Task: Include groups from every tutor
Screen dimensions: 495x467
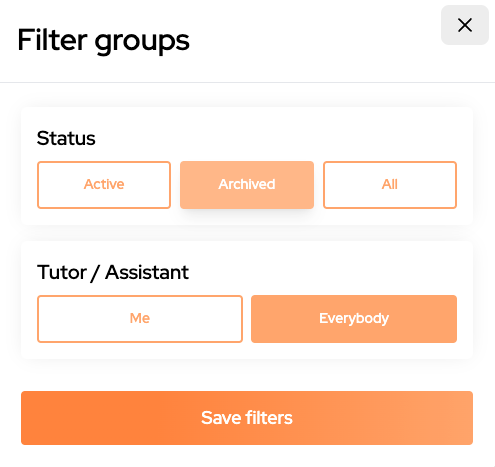Action: tap(354, 319)
